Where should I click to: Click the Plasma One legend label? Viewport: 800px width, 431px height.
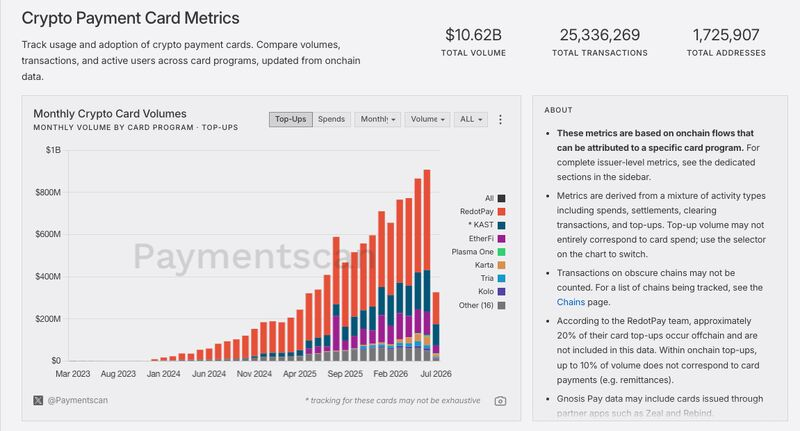472,252
